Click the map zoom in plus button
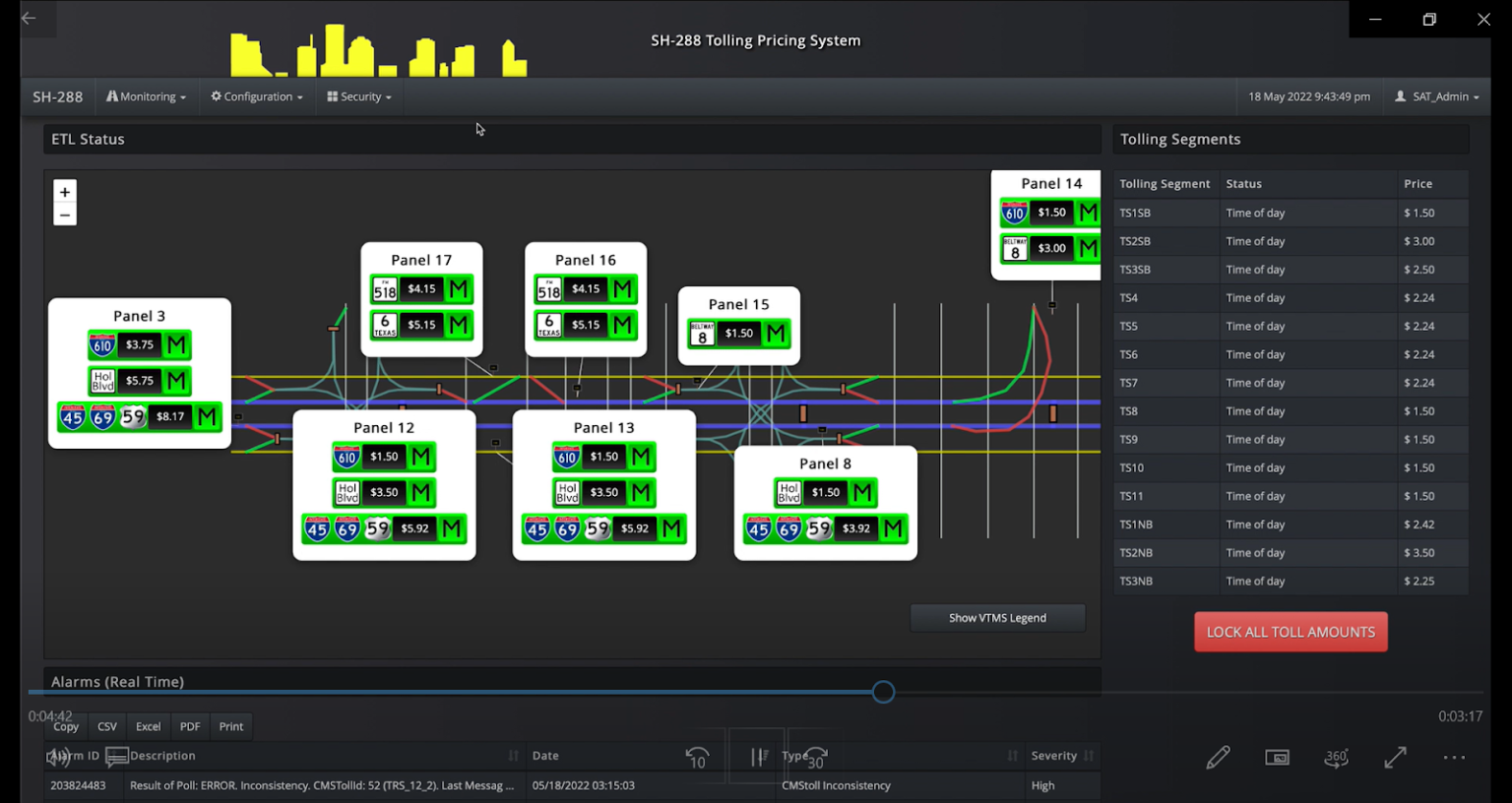The height and width of the screenshot is (803, 1512). [x=65, y=192]
